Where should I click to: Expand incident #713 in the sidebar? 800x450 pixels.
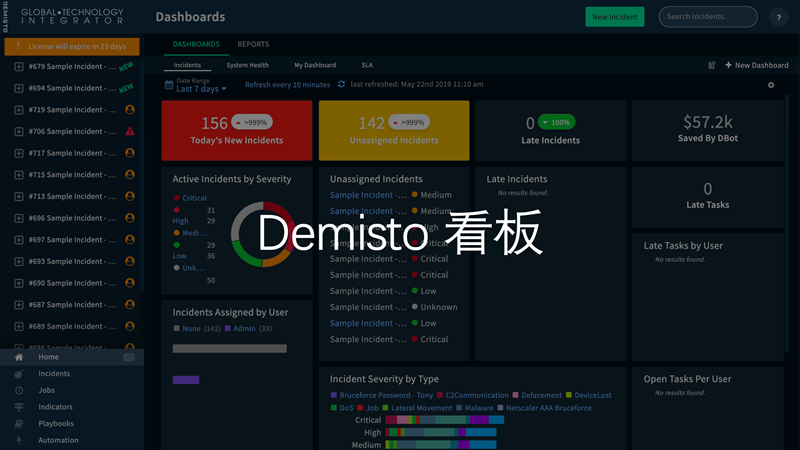coord(19,196)
